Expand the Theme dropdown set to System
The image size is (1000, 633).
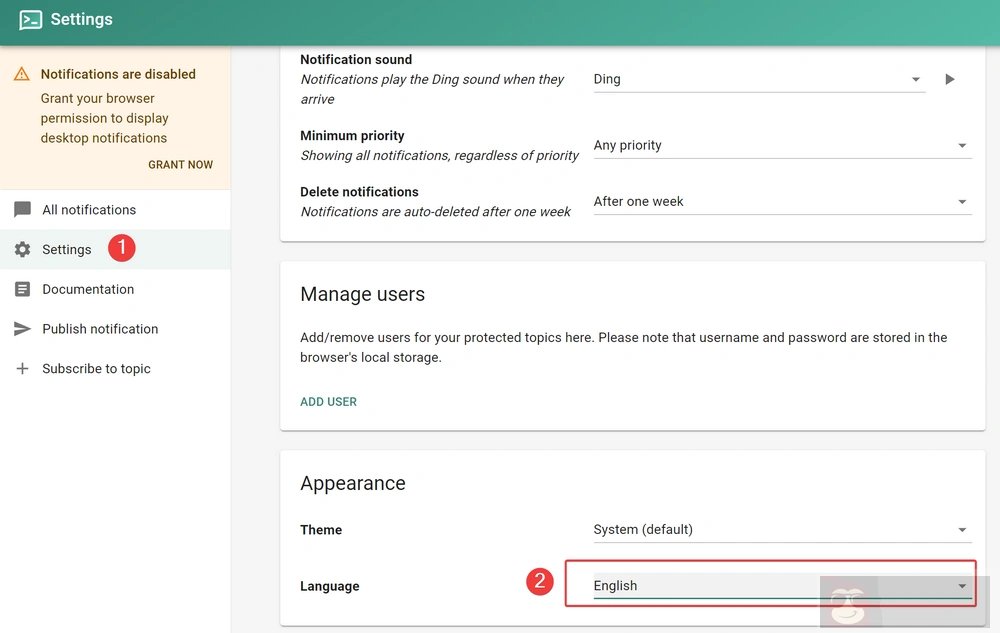click(x=781, y=530)
